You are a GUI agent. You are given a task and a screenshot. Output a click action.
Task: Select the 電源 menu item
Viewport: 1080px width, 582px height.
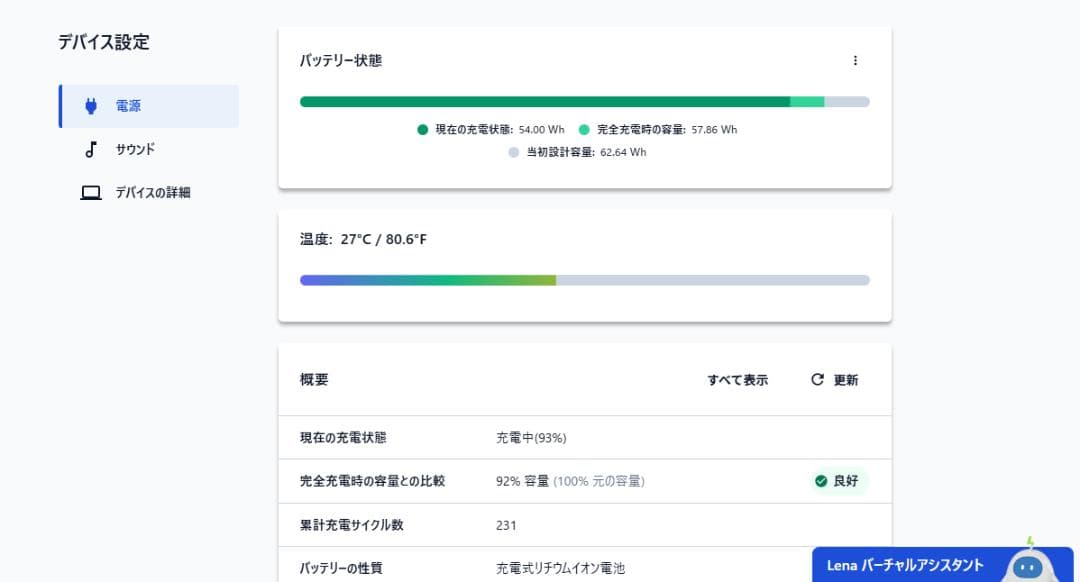pos(149,106)
